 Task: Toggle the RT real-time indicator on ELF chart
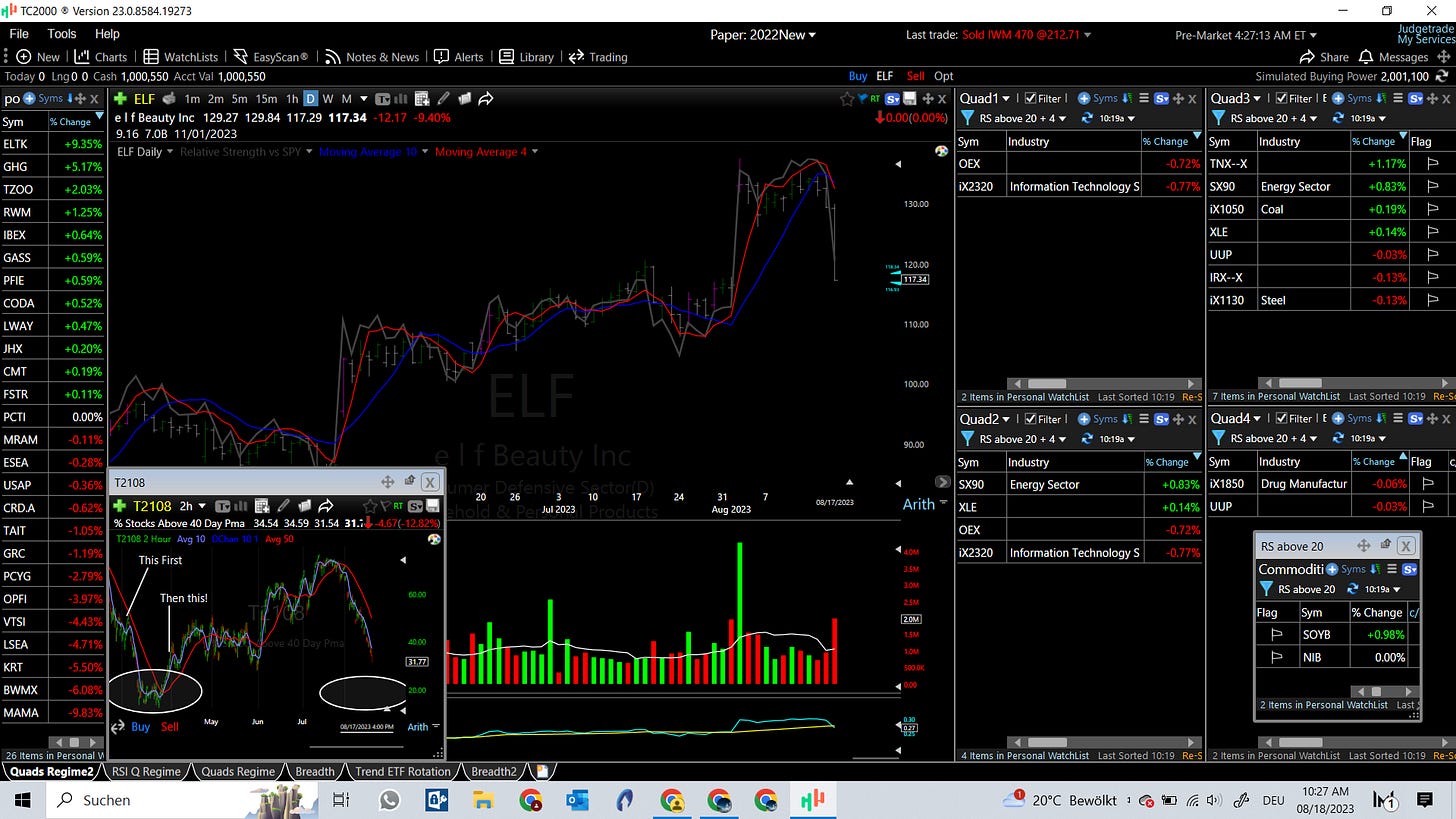click(876, 98)
